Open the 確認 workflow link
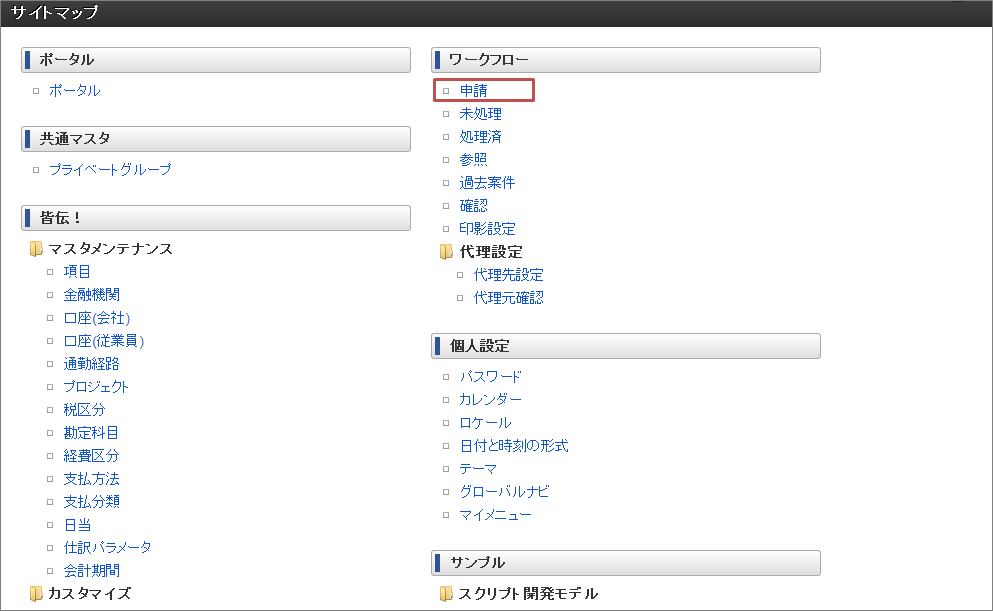The height and width of the screenshot is (611, 993). point(474,206)
